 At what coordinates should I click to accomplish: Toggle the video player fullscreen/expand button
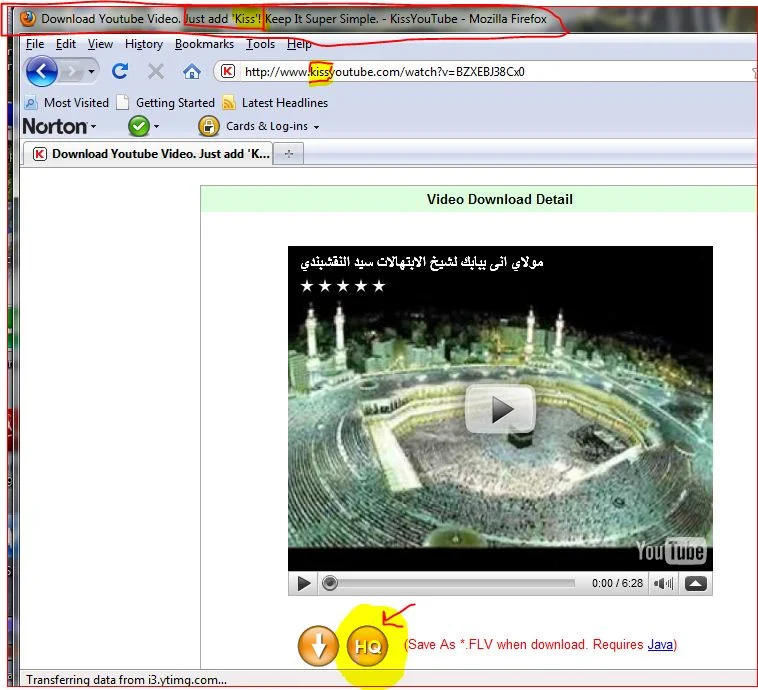[x=696, y=584]
